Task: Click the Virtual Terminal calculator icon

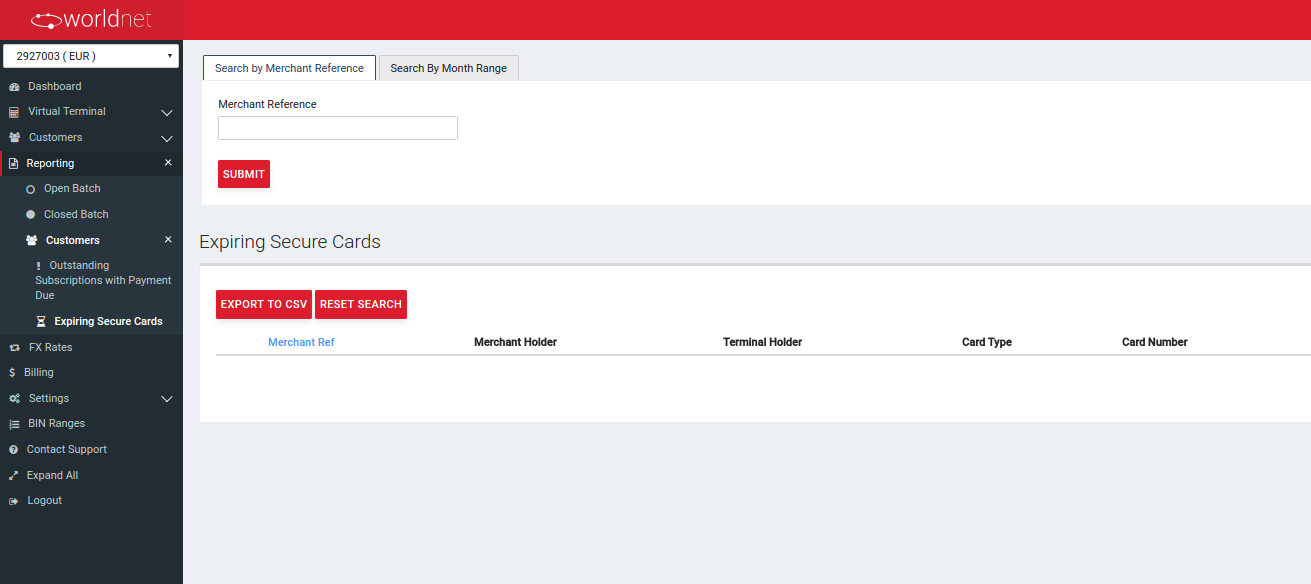Action: point(14,112)
